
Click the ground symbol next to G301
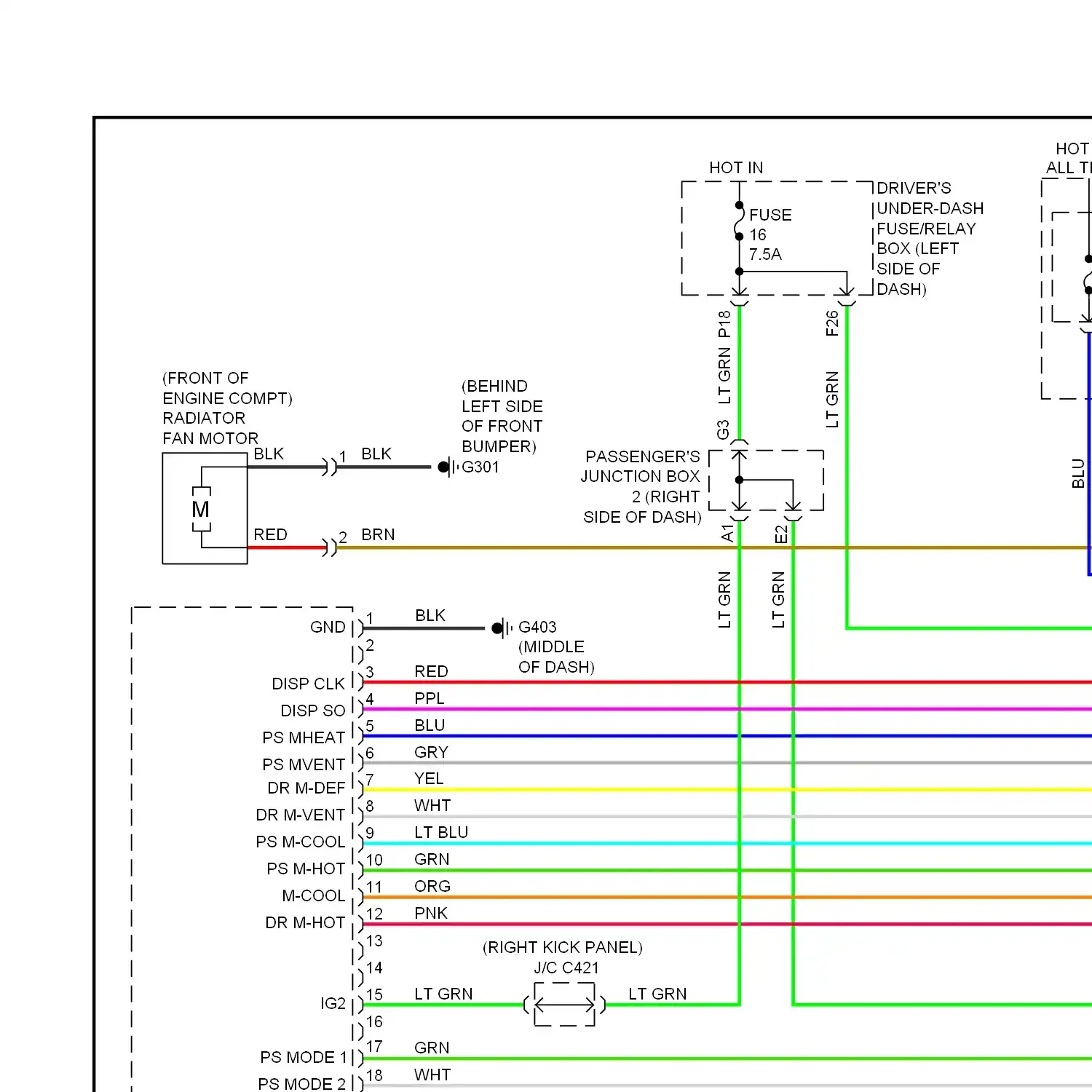[448, 467]
